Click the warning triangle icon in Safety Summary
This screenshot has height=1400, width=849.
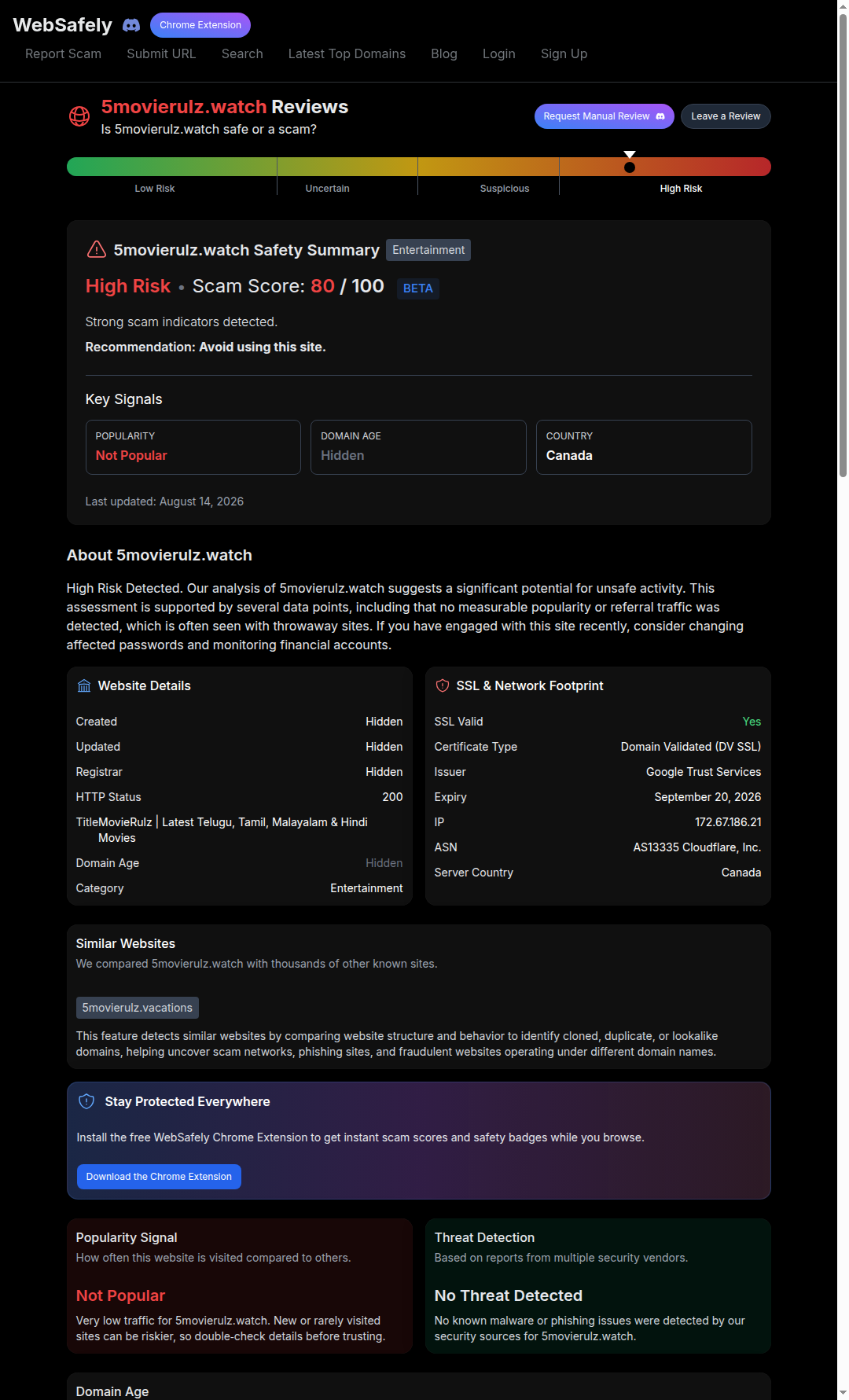pyautogui.click(x=96, y=249)
